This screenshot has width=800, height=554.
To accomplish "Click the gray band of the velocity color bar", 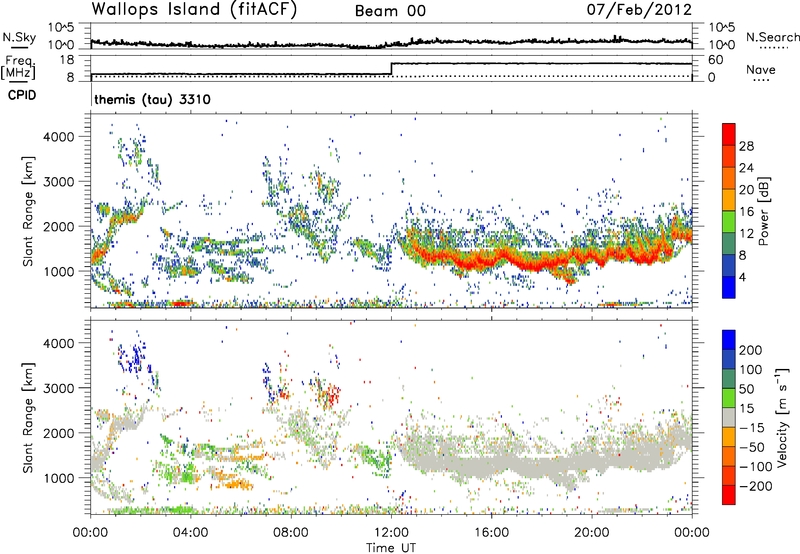I will pos(729,418).
